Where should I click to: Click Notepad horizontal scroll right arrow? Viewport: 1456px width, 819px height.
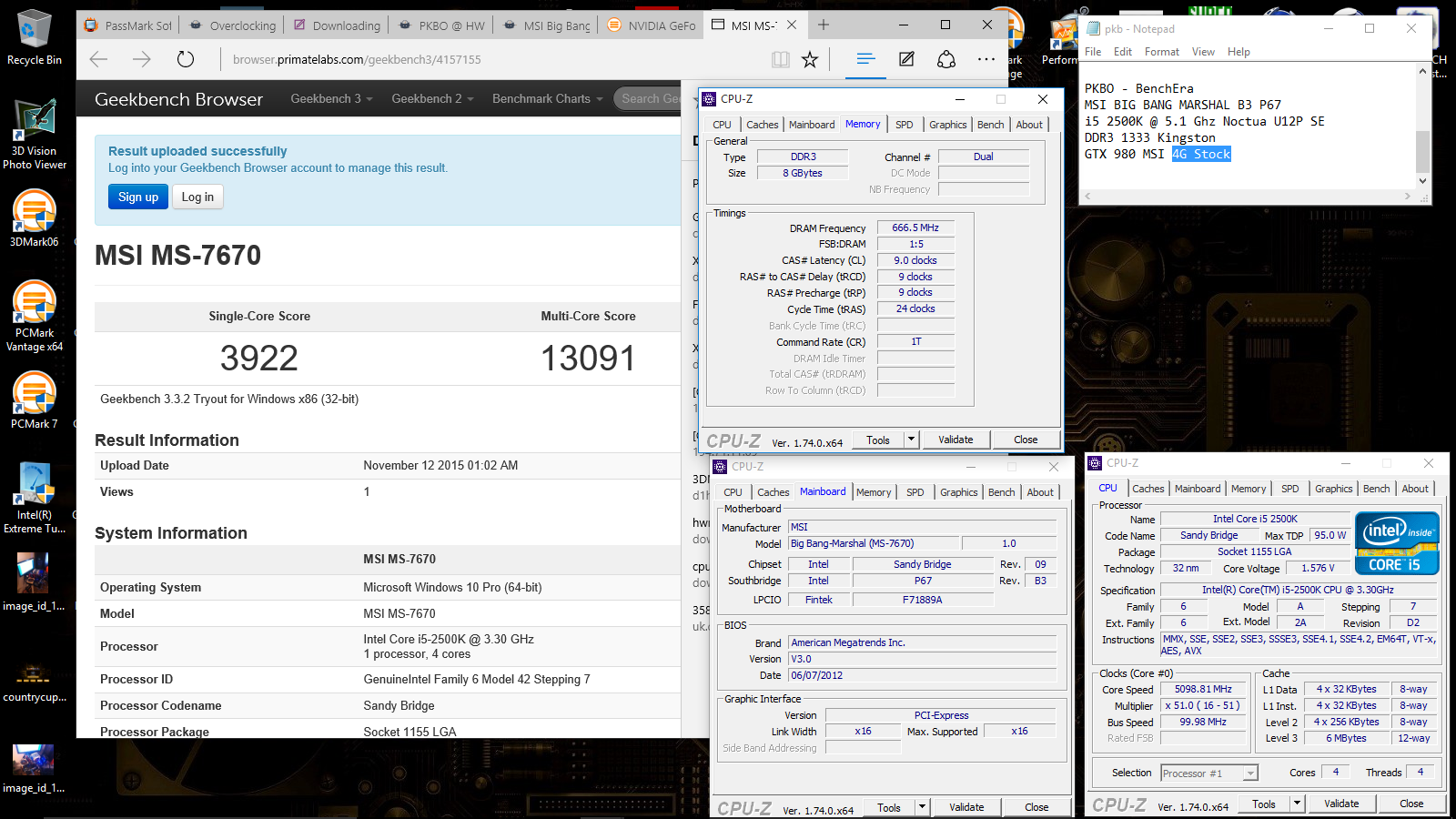pyautogui.click(x=1408, y=196)
